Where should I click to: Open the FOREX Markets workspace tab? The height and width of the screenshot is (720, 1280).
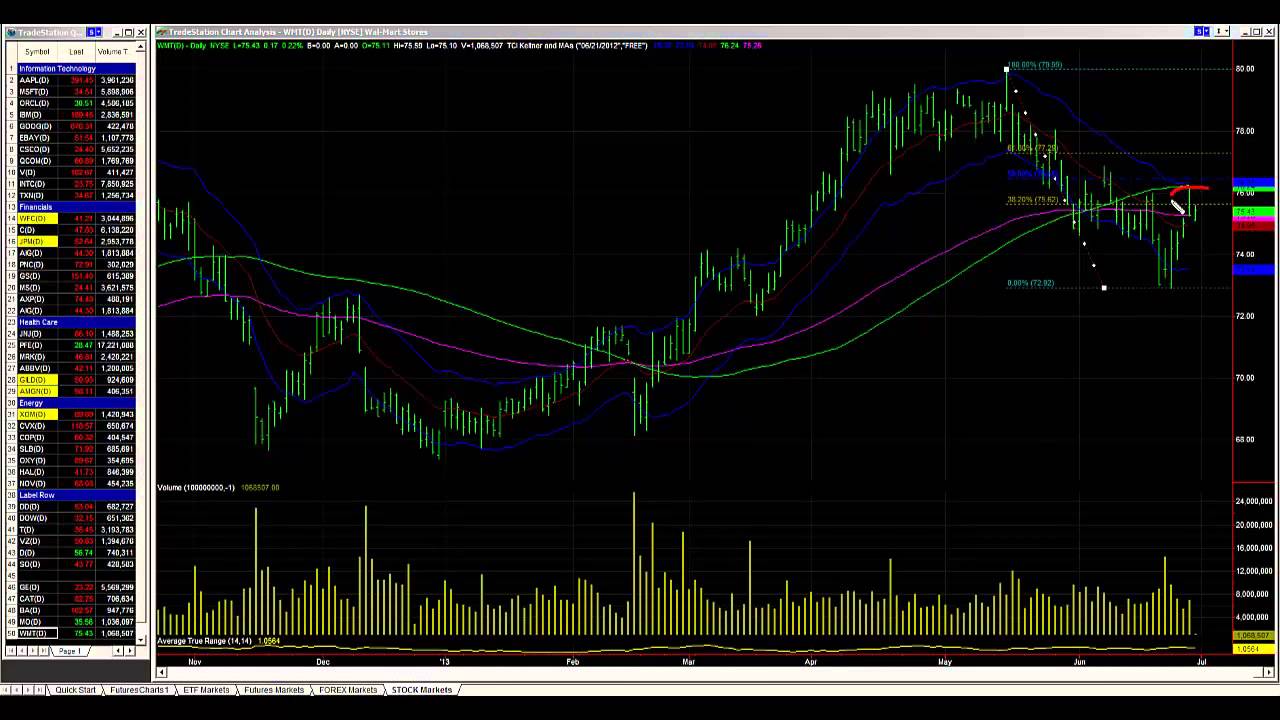pos(348,690)
